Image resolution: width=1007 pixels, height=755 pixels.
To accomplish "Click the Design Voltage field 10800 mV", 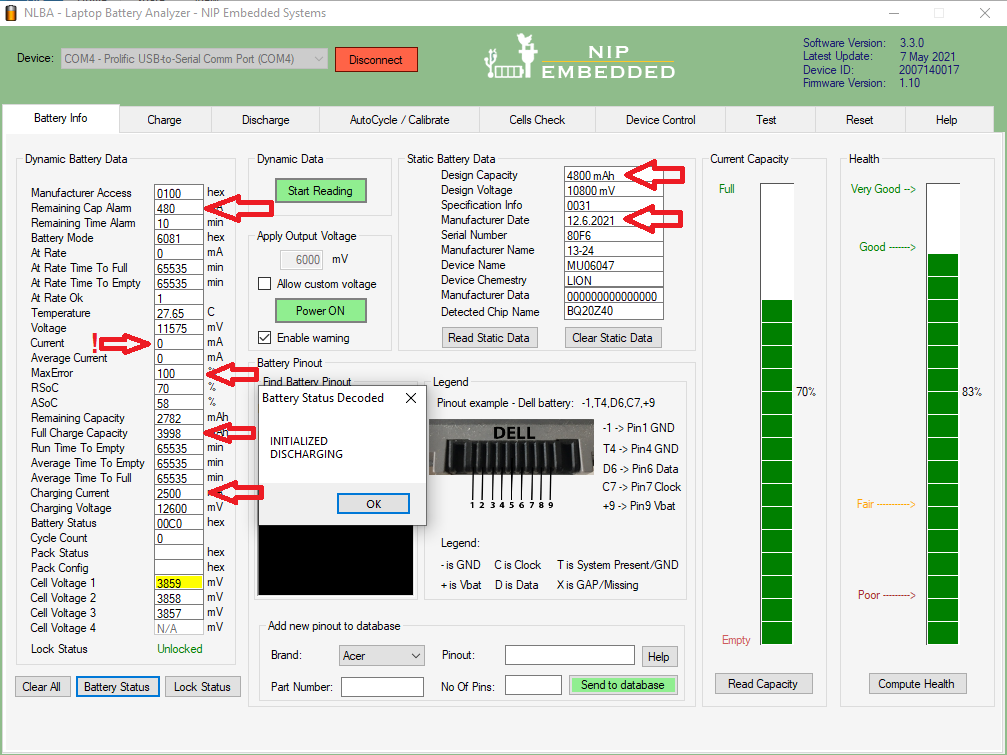I will coord(613,191).
